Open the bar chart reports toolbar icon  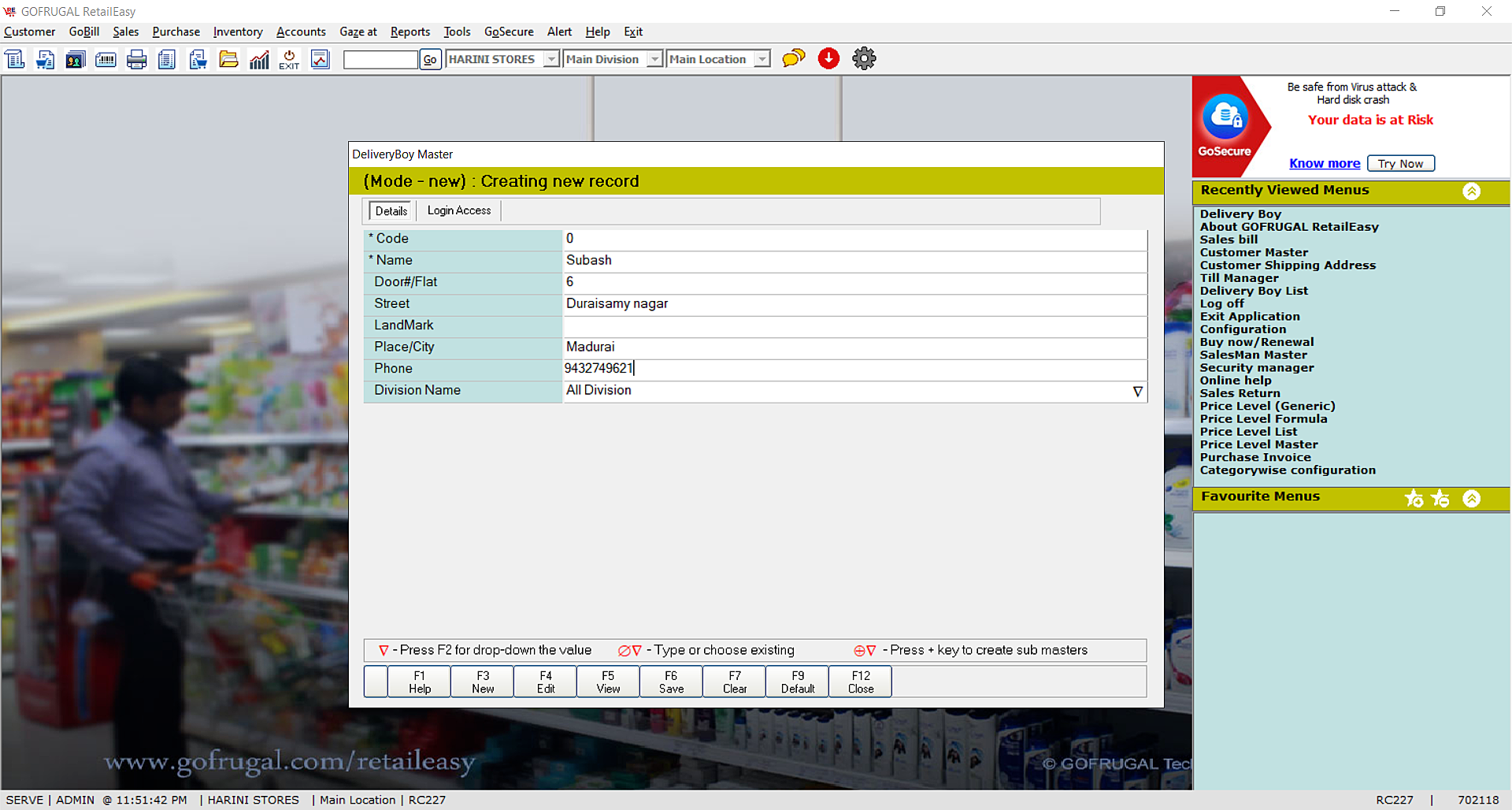click(x=259, y=59)
